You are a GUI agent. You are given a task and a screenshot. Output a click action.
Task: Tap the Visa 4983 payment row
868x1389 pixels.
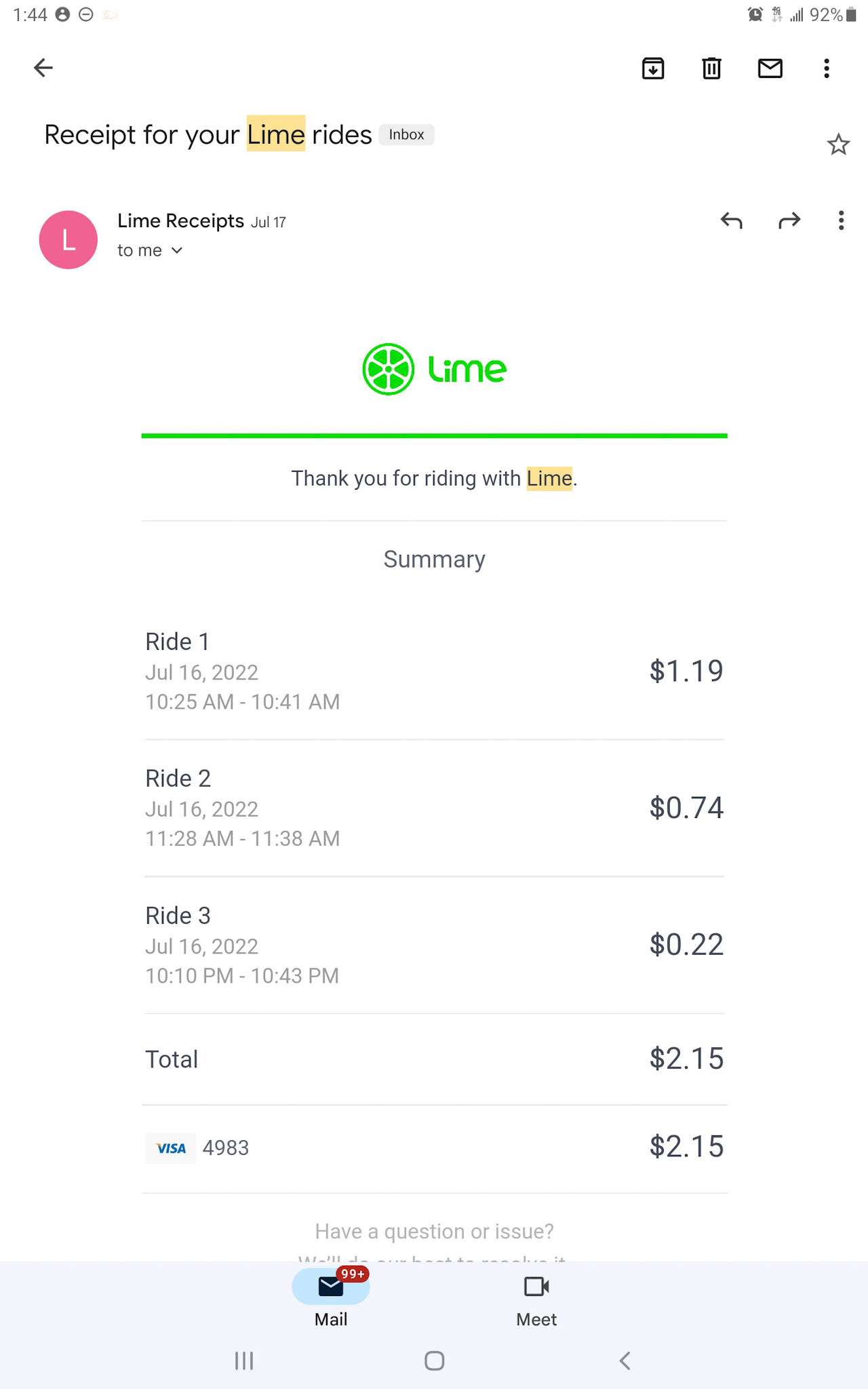click(434, 1148)
